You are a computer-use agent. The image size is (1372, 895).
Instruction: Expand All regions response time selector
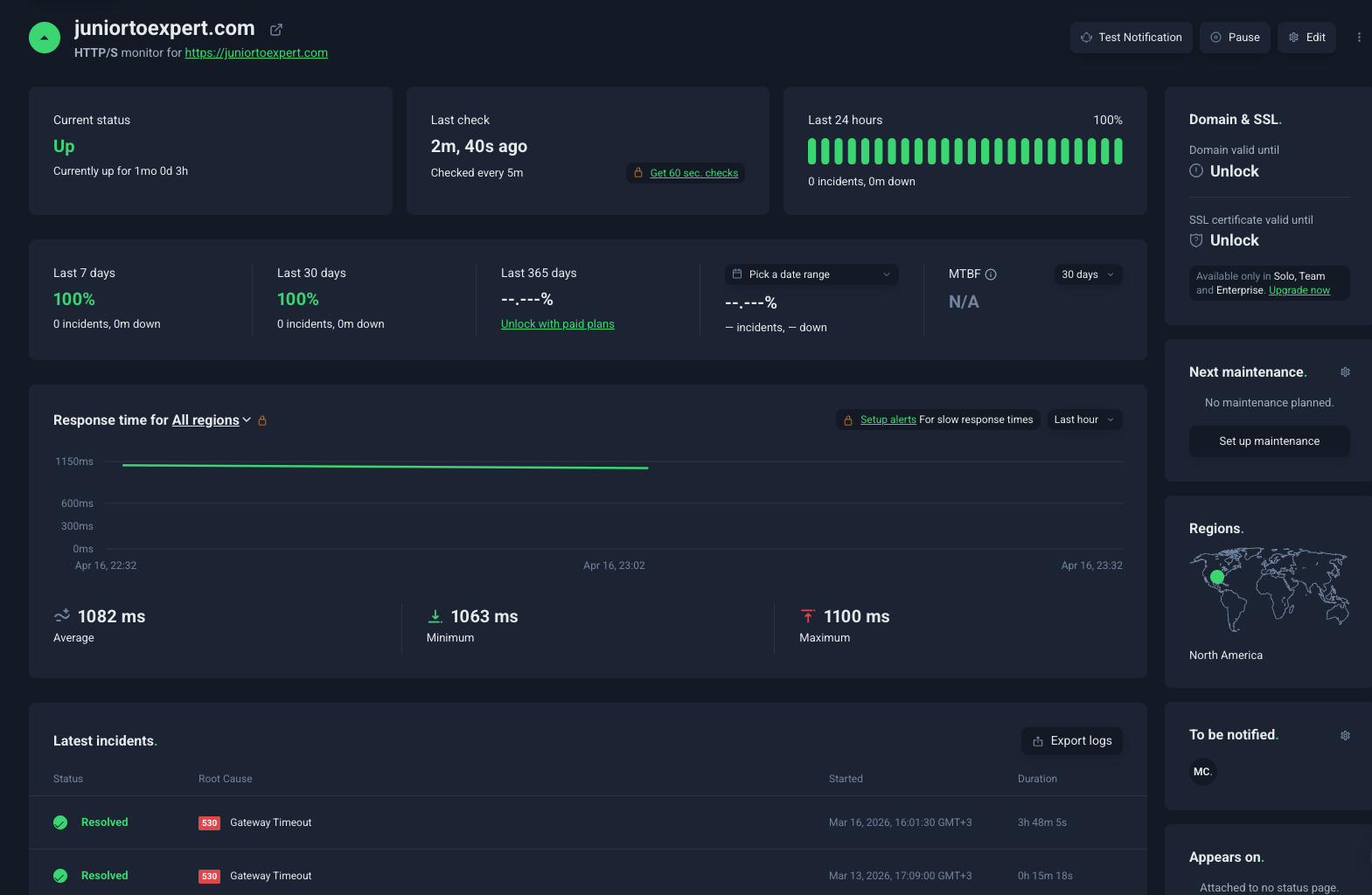point(212,420)
